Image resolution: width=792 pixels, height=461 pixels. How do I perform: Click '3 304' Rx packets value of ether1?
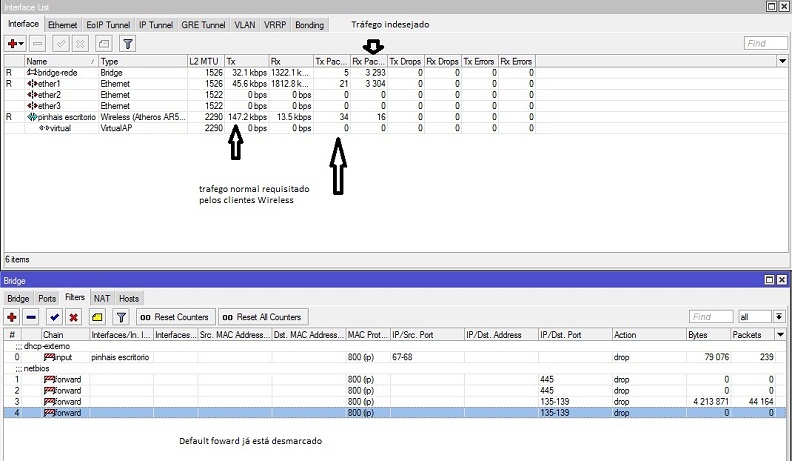[376, 84]
